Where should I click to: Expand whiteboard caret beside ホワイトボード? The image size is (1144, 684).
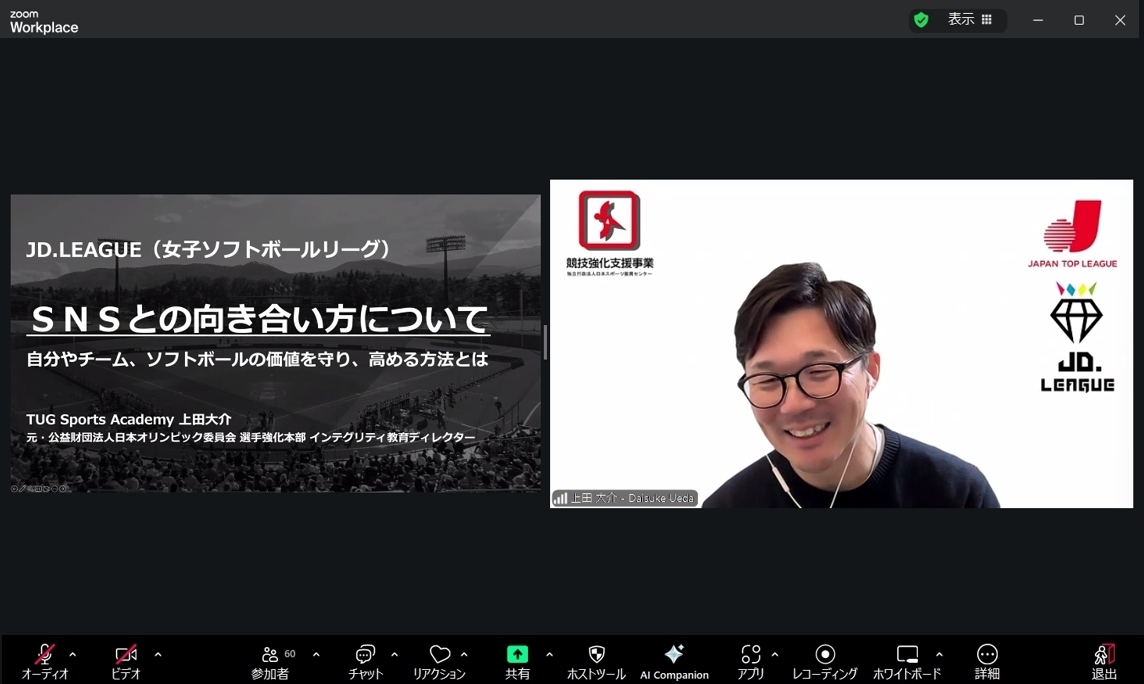pyautogui.click(x=939, y=655)
